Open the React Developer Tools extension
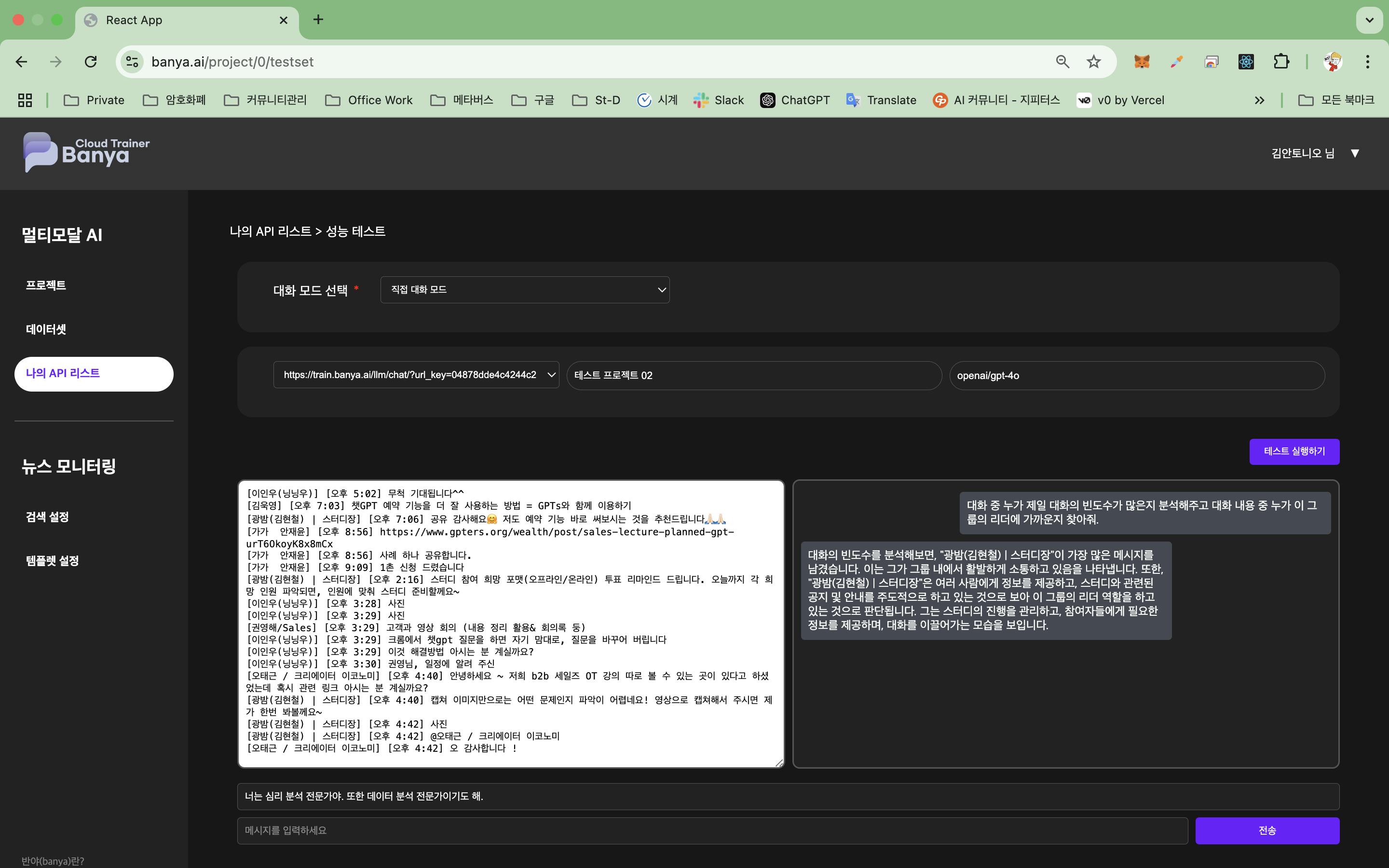Screen dimensions: 1389x868 [1245, 61]
